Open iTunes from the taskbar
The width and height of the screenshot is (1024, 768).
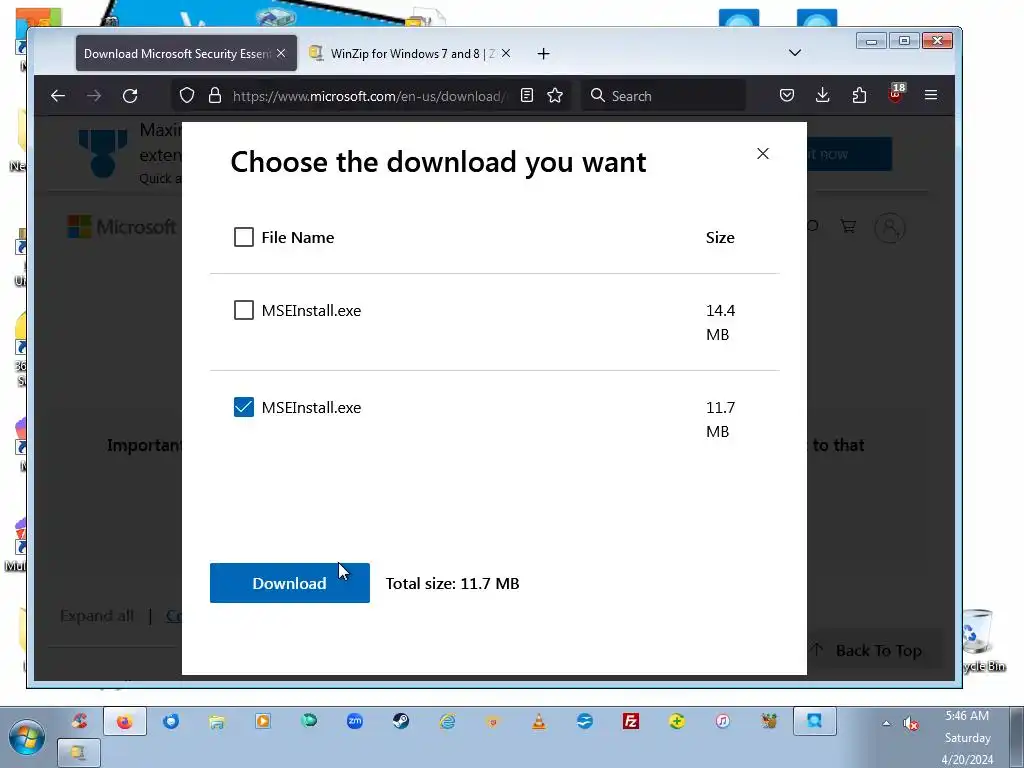coord(722,722)
